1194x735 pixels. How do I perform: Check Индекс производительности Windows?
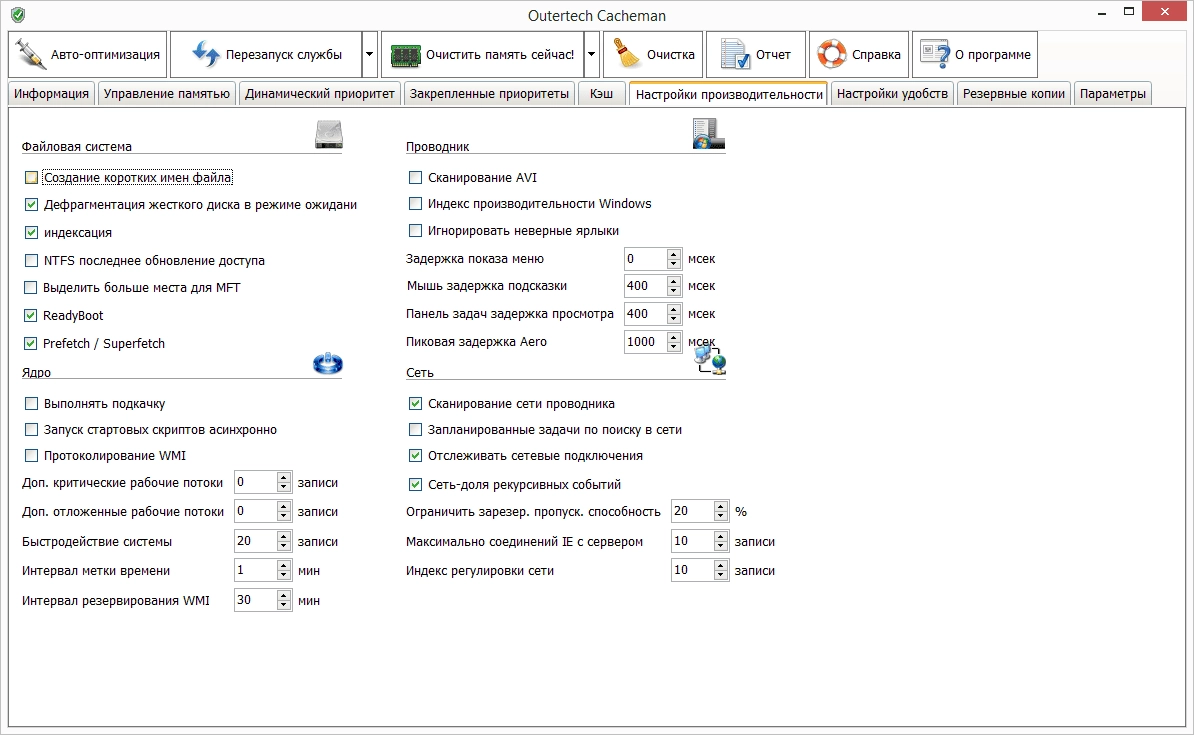pyautogui.click(x=415, y=203)
